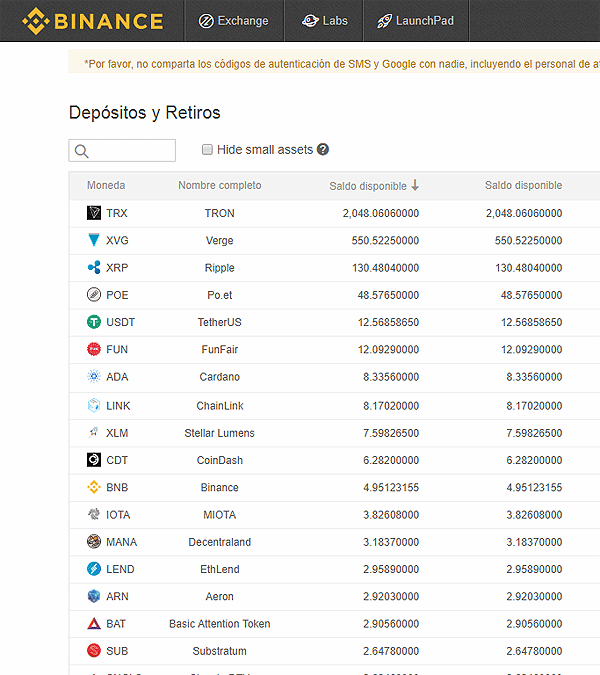Select the EthLend full name cell
This screenshot has width=600, height=675.
pos(220,569)
